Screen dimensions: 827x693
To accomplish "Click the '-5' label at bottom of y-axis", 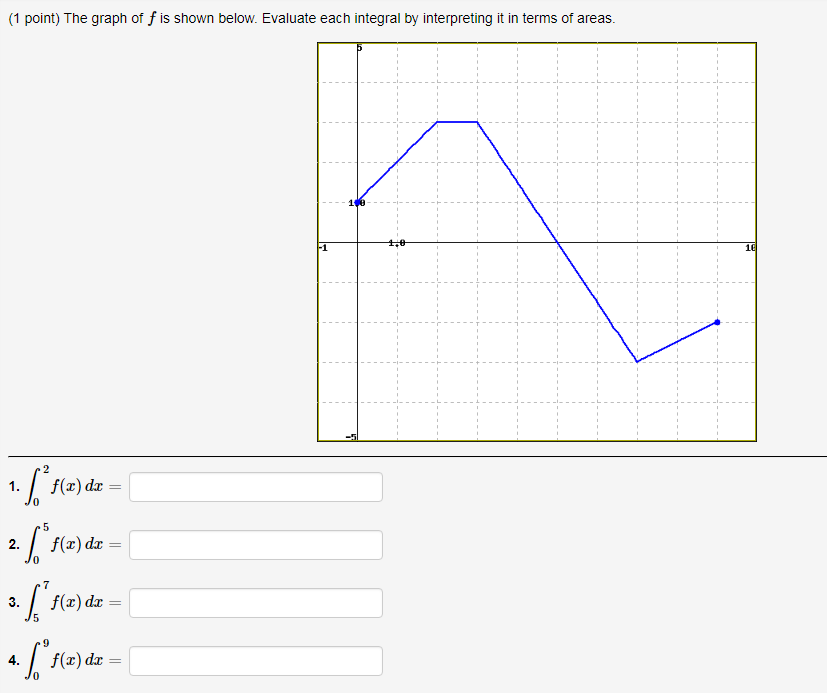I will coord(351,437).
